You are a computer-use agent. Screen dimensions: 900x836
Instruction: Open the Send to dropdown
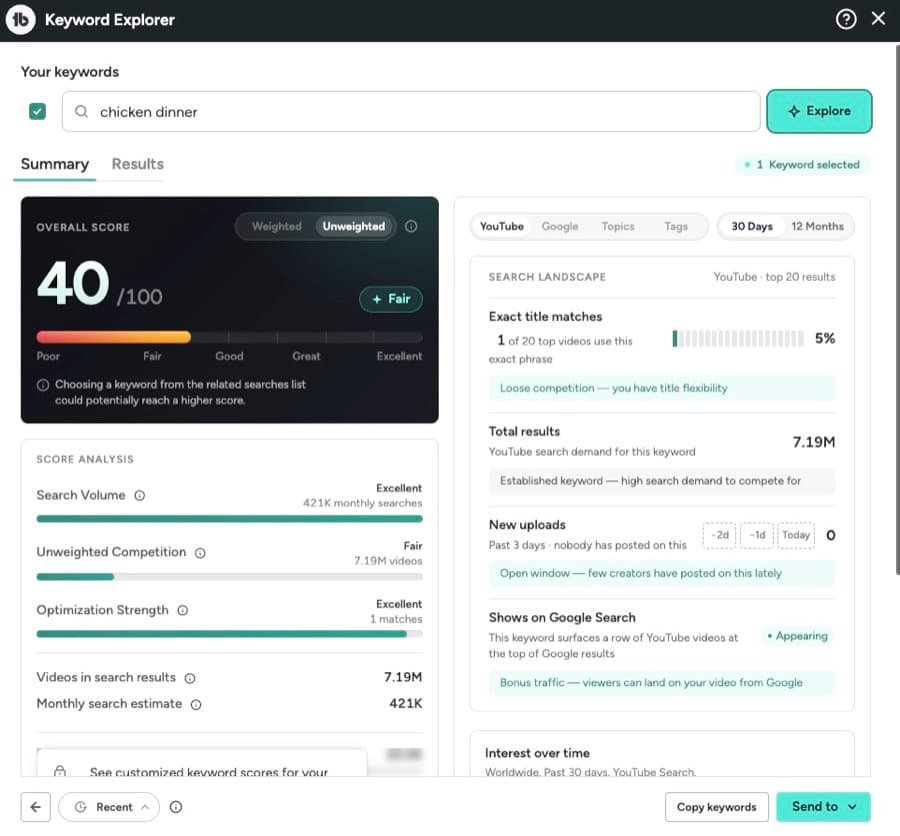pos(823,807)
